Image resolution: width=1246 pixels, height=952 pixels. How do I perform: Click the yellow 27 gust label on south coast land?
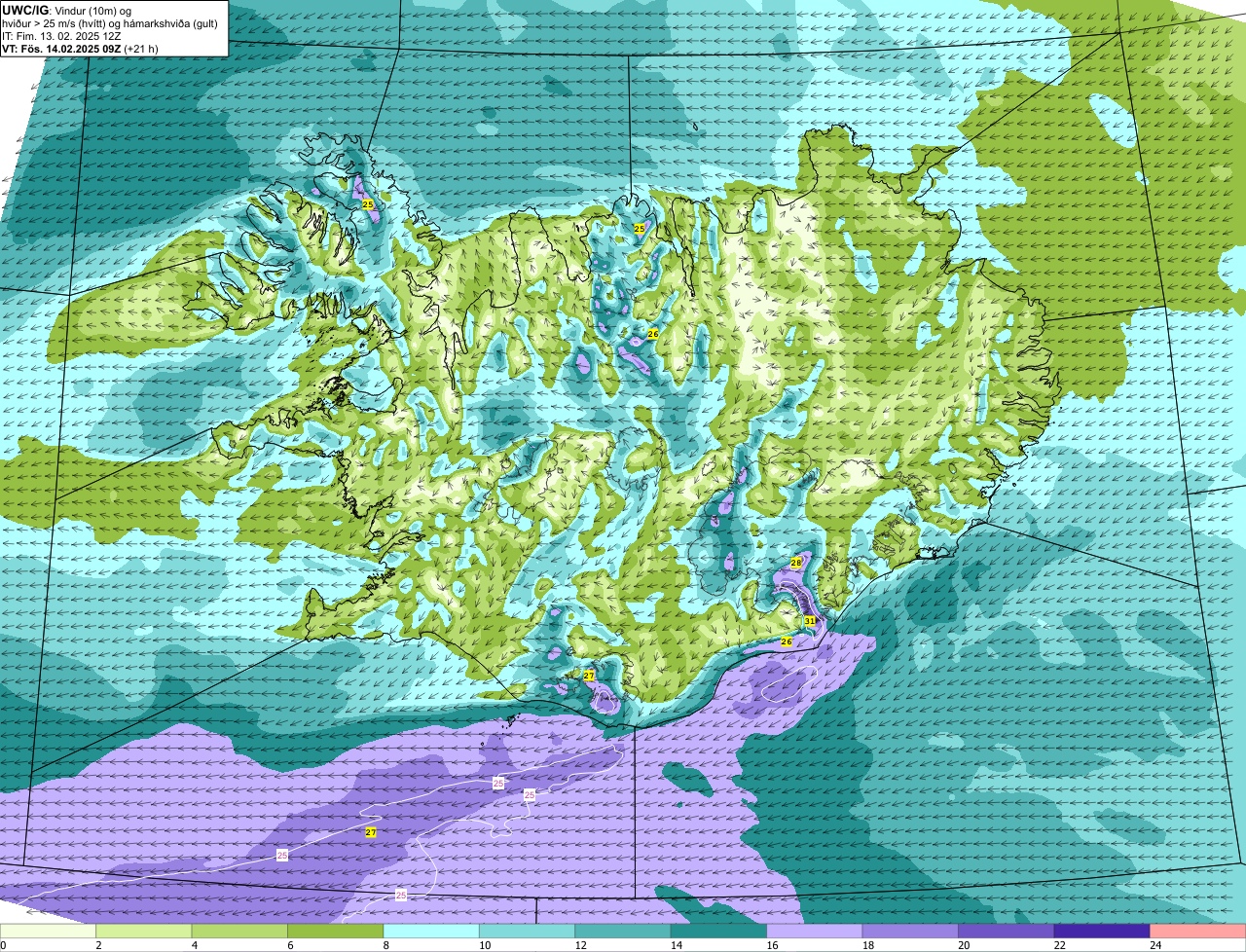point(589,675)
